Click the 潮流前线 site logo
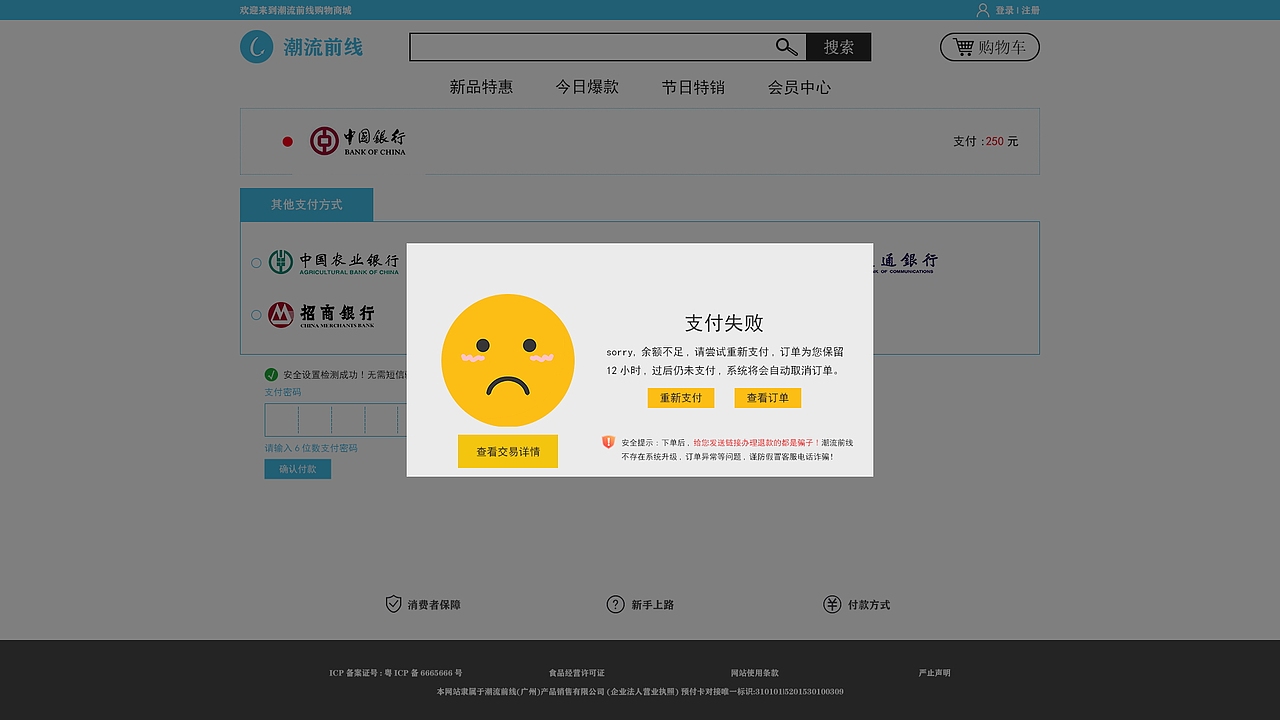1280x720 pixels. tap(300, 46)
